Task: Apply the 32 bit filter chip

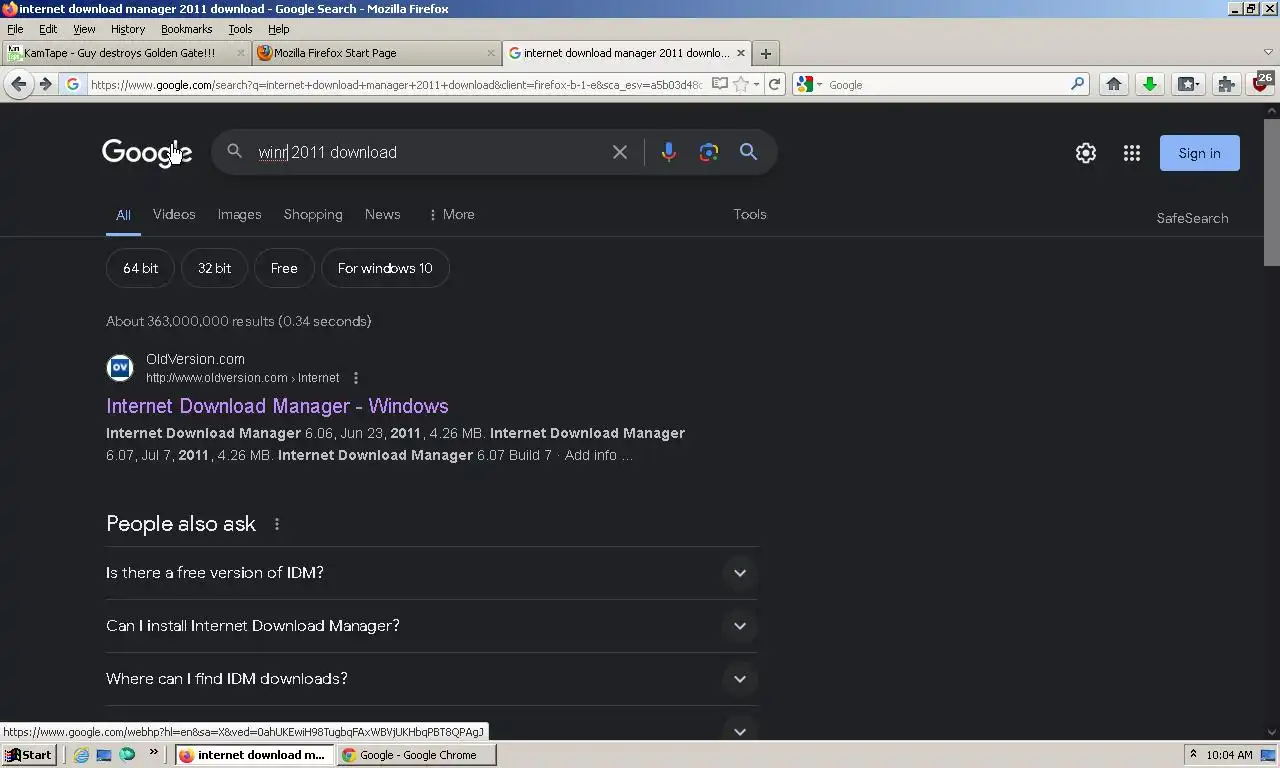Action: pyautogui.click(x=214, y=268)
